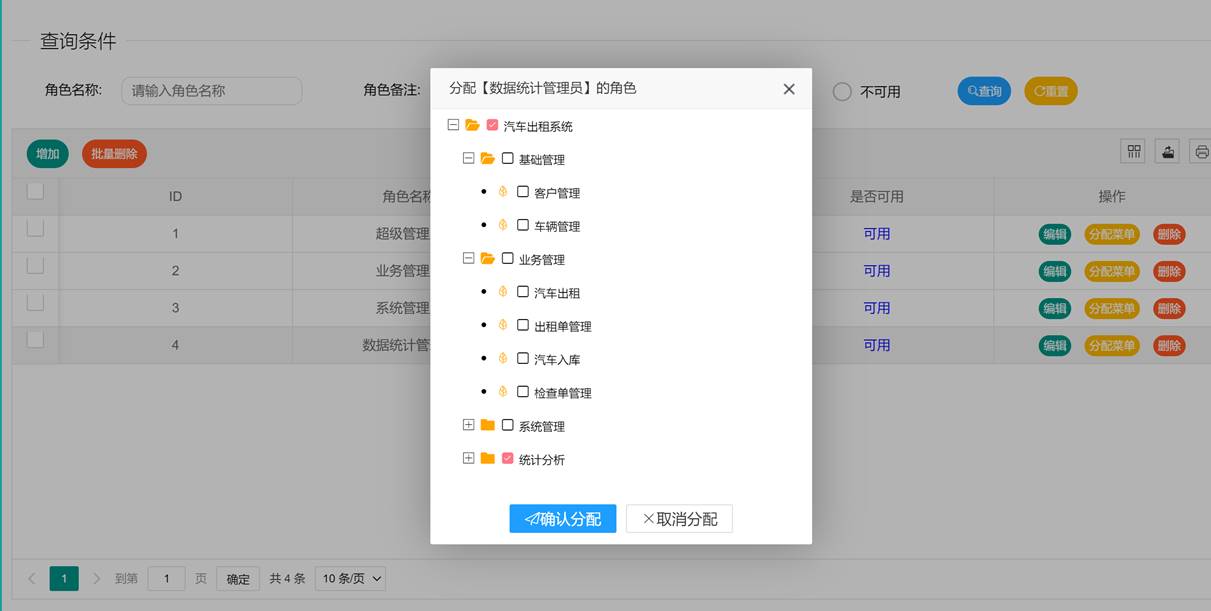Viewport: 1211px width, 611px height.
Task: Collapse the 业务管理 tree node
Action: point(468,258)
